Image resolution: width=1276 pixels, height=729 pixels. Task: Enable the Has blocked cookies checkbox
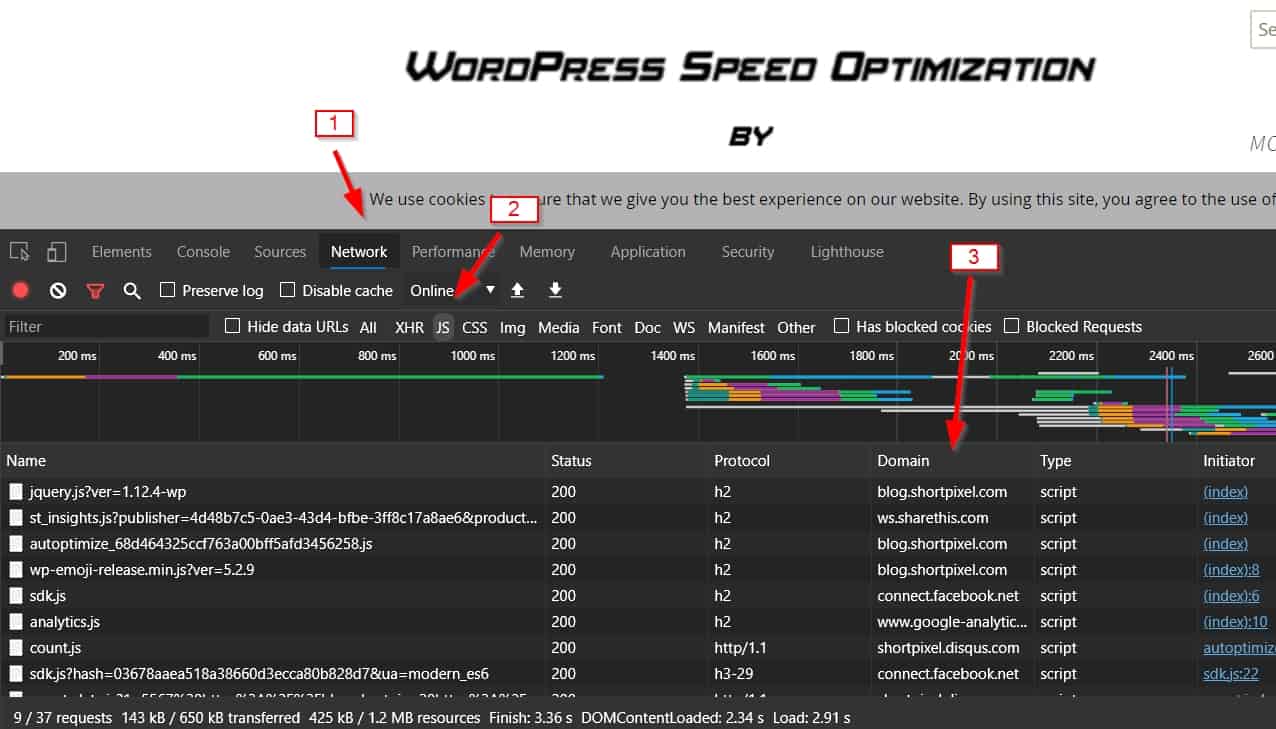pos(842,326)
